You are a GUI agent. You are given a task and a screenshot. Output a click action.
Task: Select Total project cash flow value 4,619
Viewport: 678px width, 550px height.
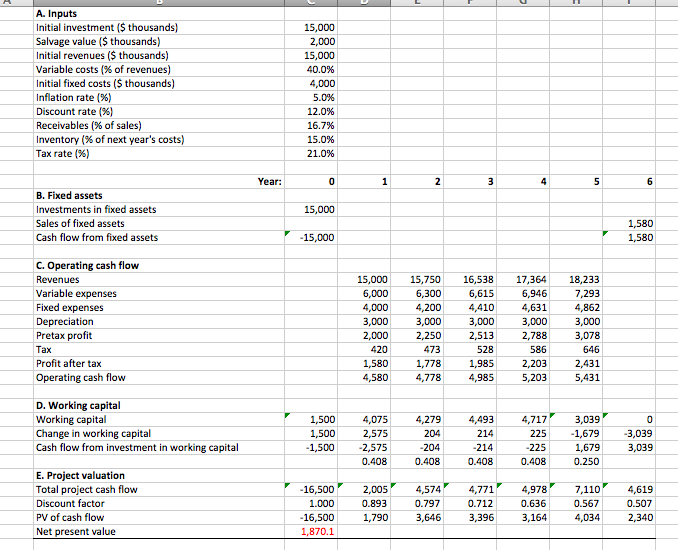pyautogui.click(x=629, y=489)
